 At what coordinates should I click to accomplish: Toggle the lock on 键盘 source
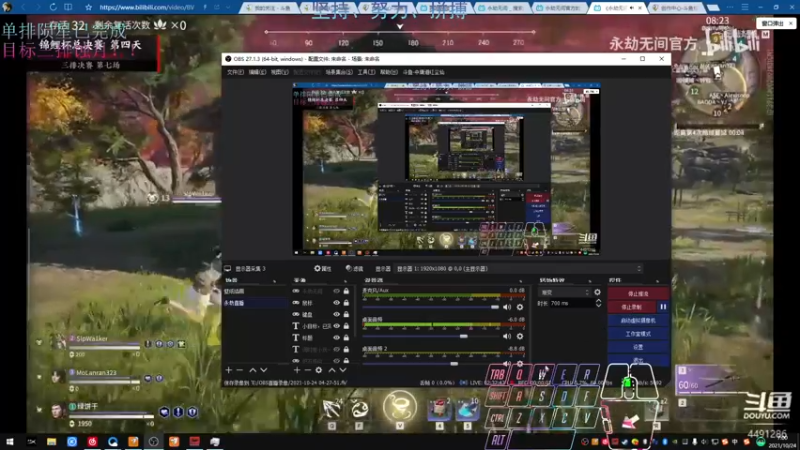click(x=346, y=314)
